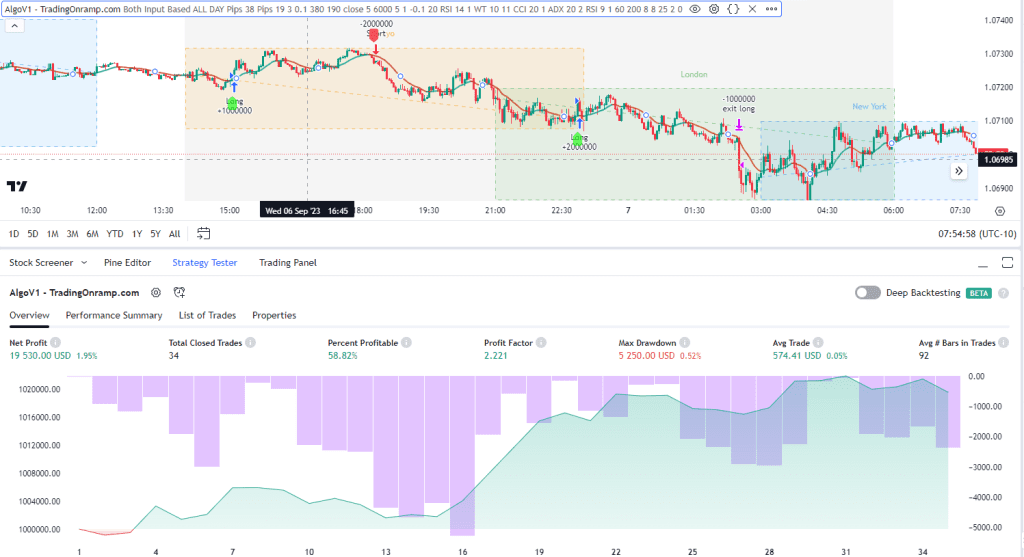Switch to the Performance Summary tab
The image size is (1024, 557).
click(113, 315)
